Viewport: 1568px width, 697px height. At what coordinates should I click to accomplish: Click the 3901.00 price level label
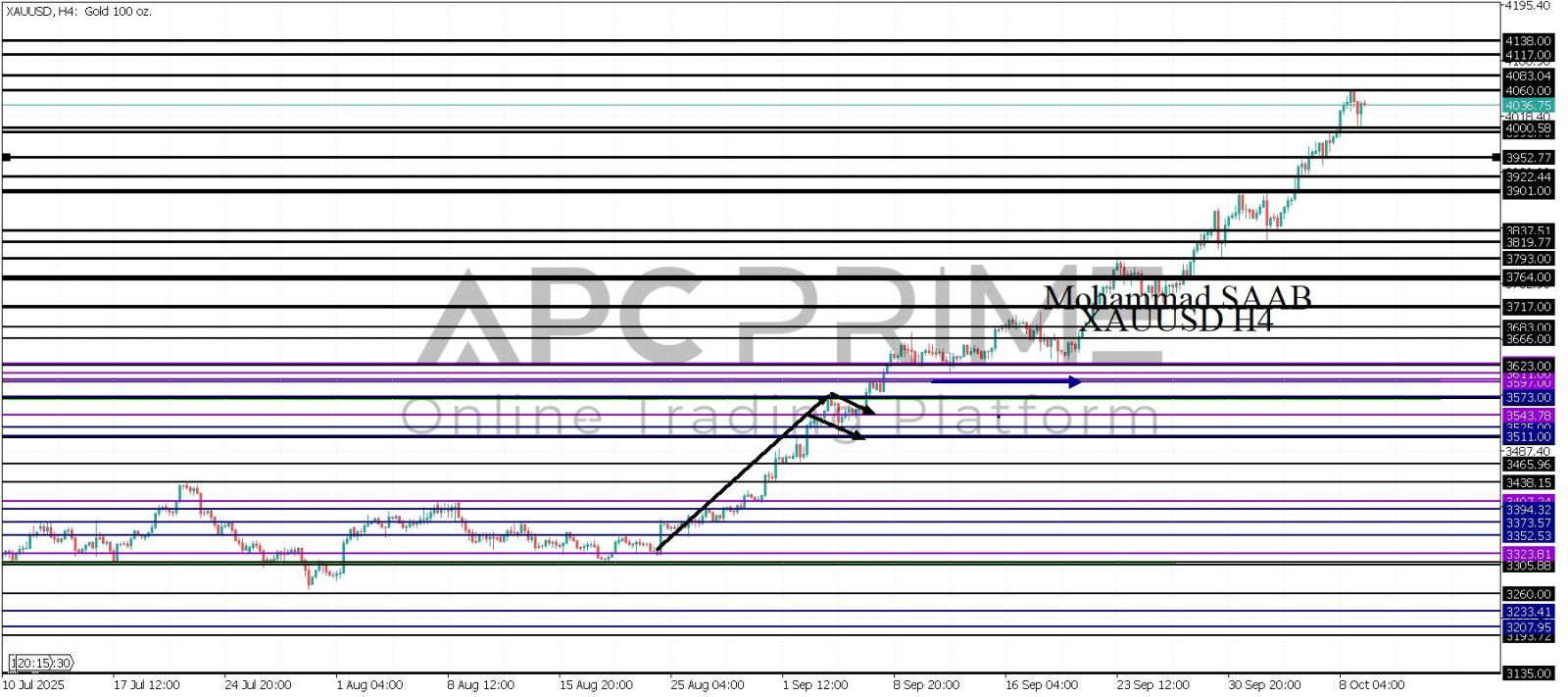(1528, 191)
